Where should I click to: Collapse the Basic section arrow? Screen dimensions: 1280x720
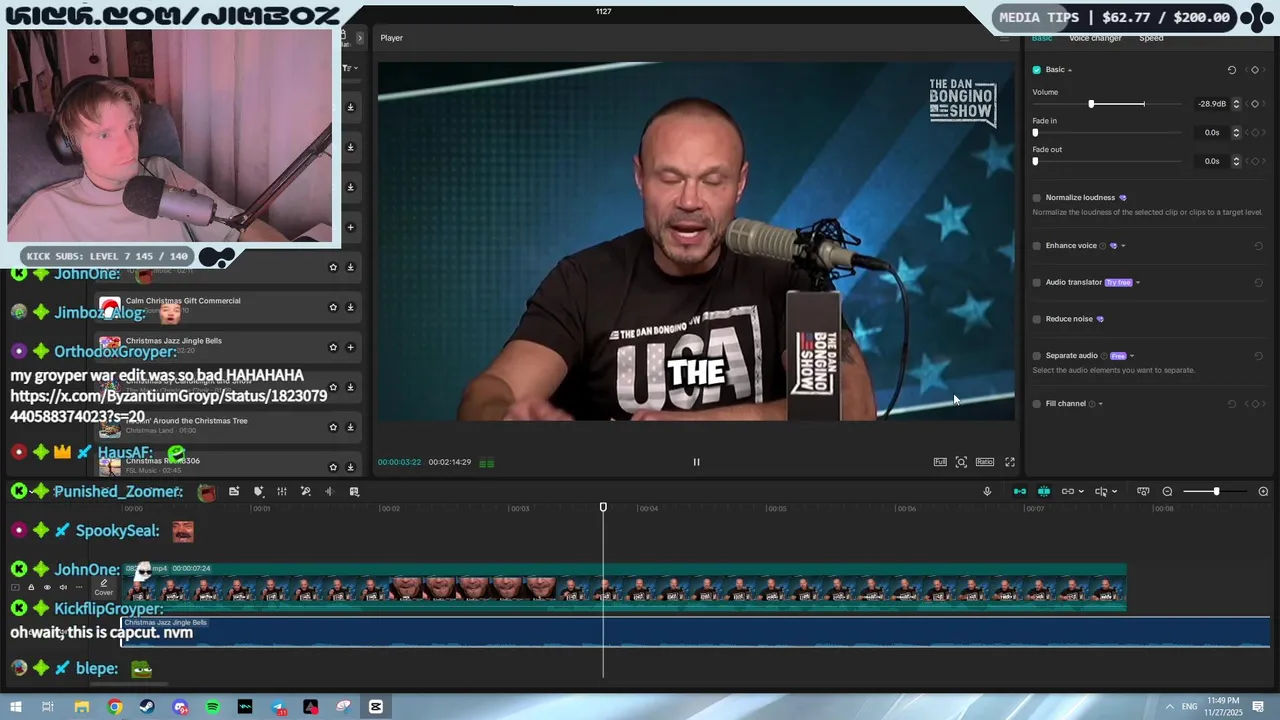click(x=1070, y=70)
